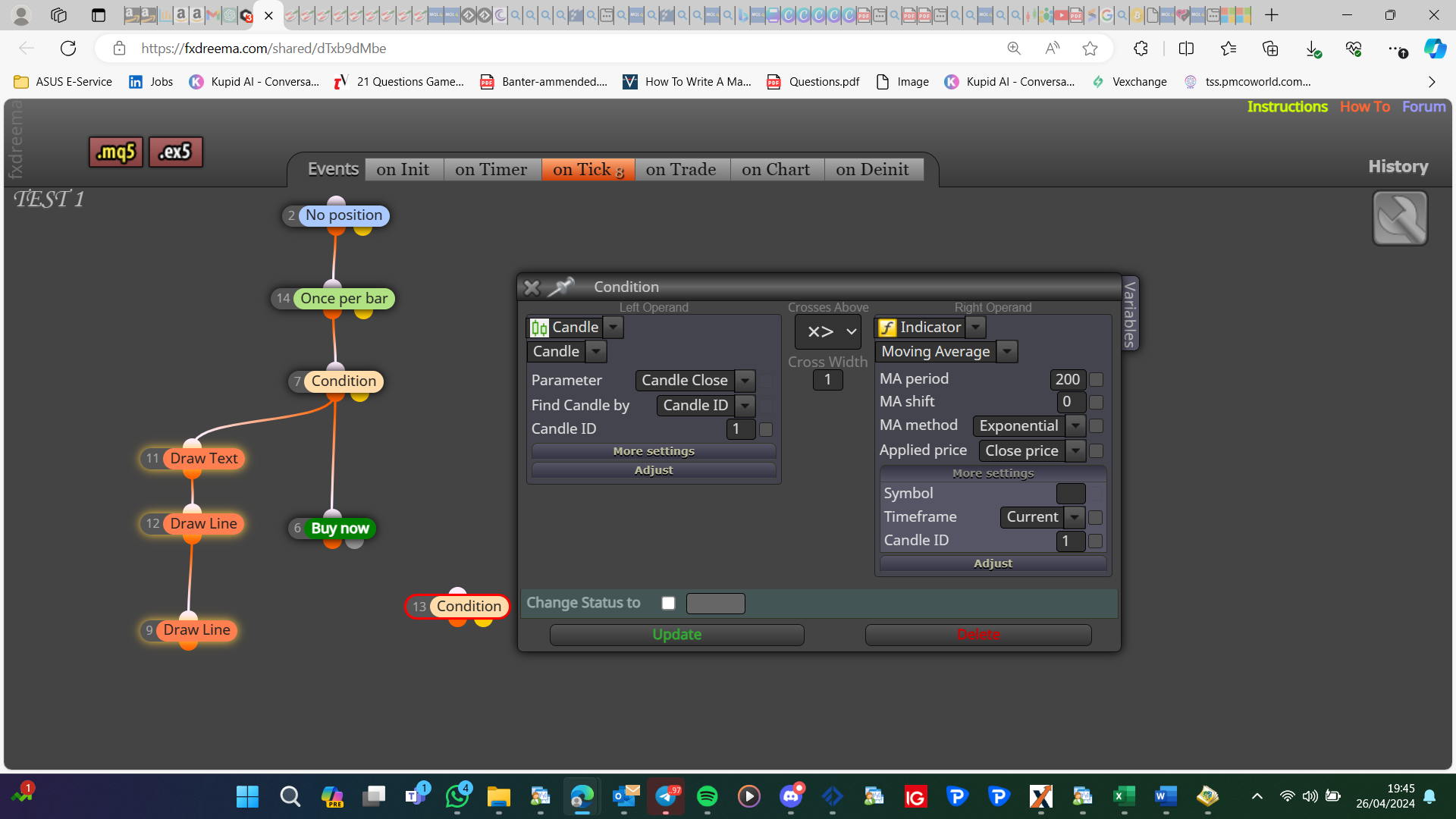Image resolution: width=1456 pixels, height=819 pixels.
Task: Click the green Update button
Action: click(x=677, y=635)
